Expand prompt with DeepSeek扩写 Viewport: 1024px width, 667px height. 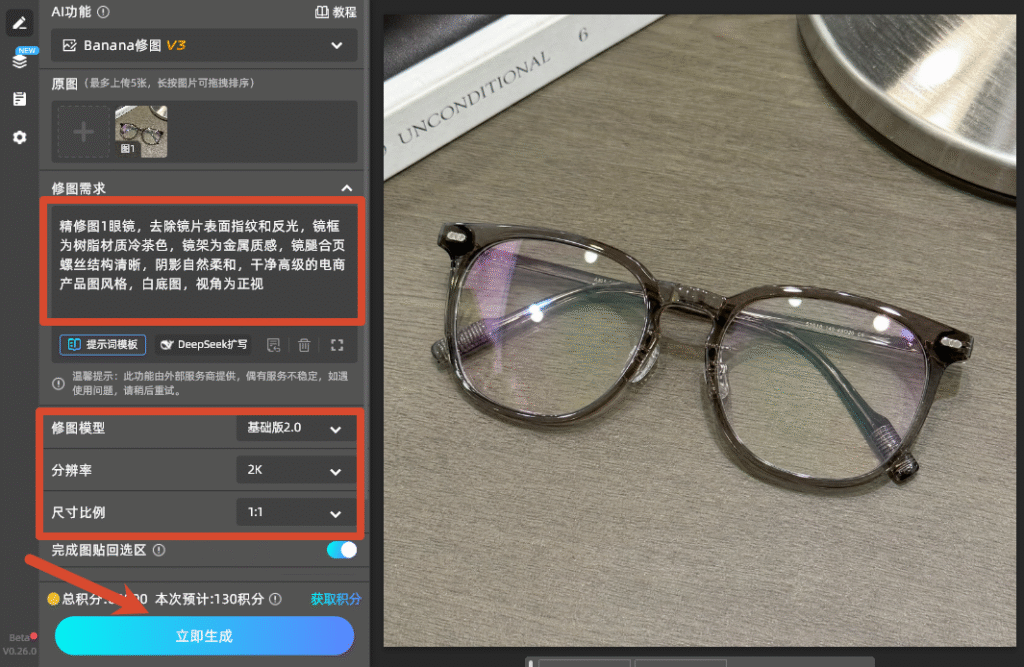tap(204, 344)
